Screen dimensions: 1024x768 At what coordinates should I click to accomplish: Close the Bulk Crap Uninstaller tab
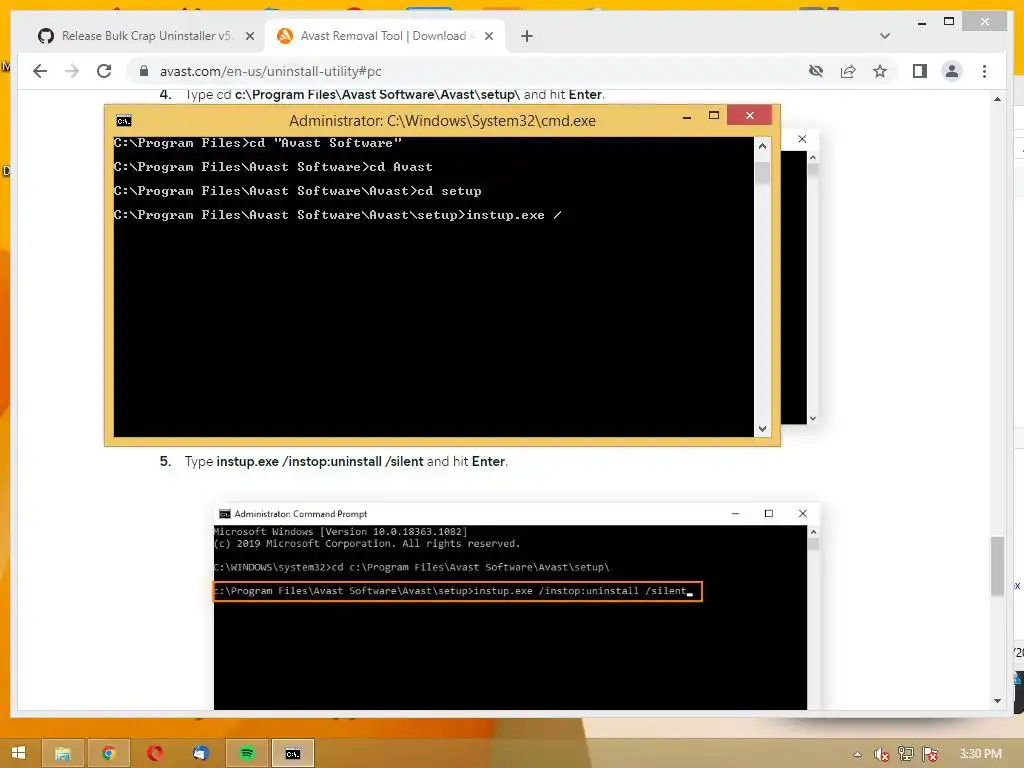pyautogui.click(x=249, y=37)
